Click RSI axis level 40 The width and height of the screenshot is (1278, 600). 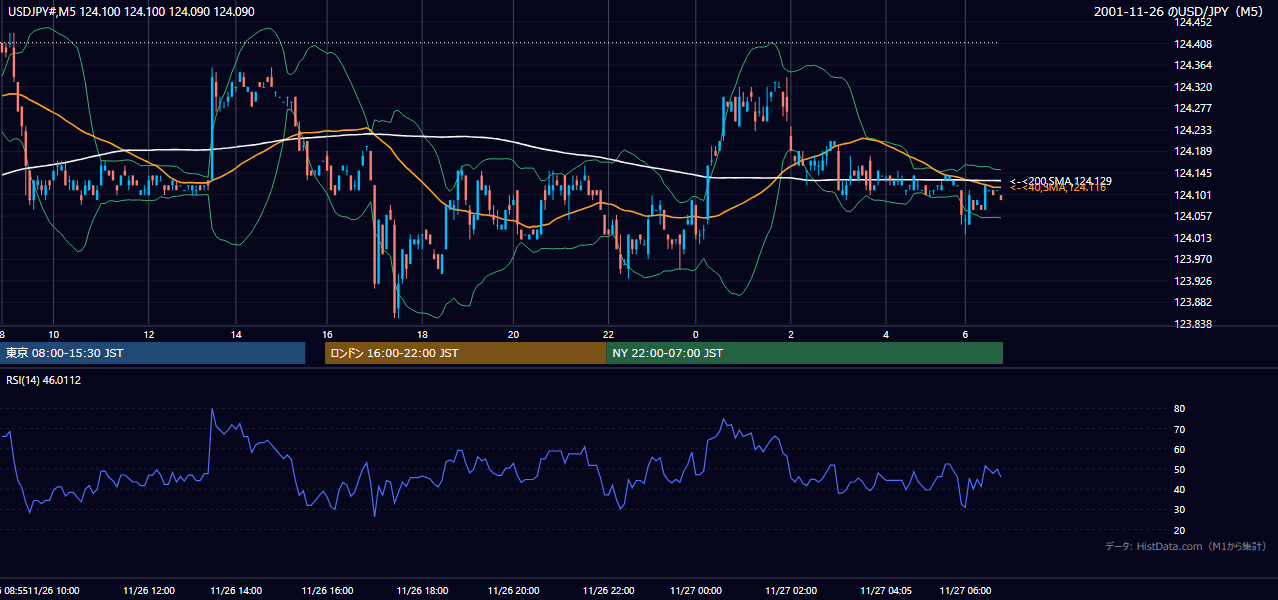pos(1180,490)
